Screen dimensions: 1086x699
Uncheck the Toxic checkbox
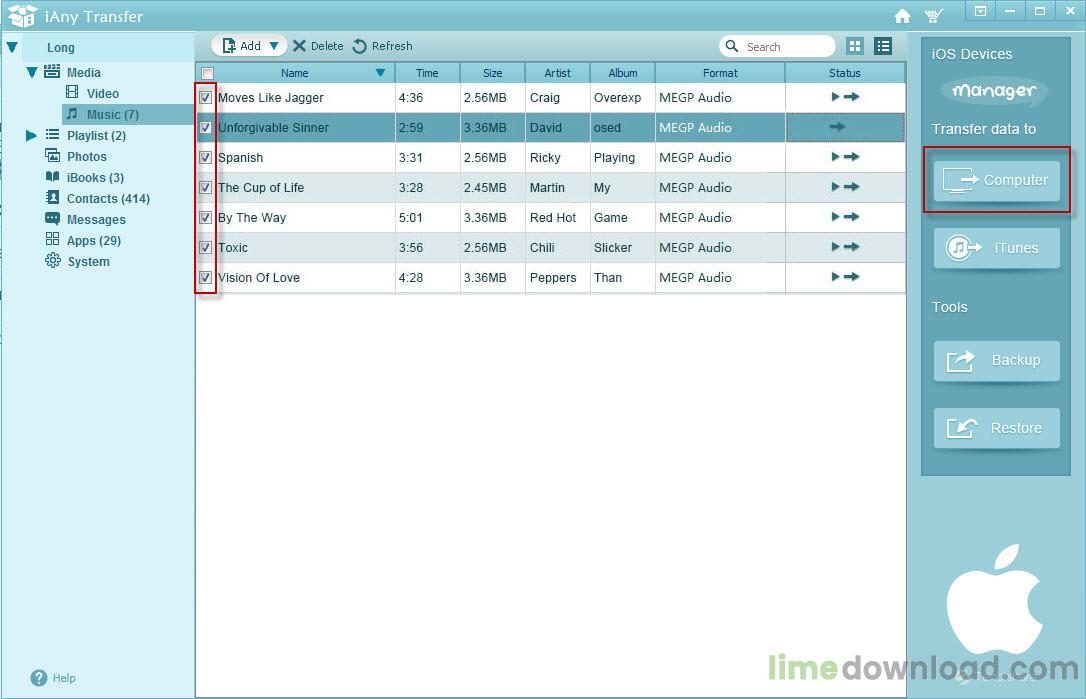[x=206, y=247]
